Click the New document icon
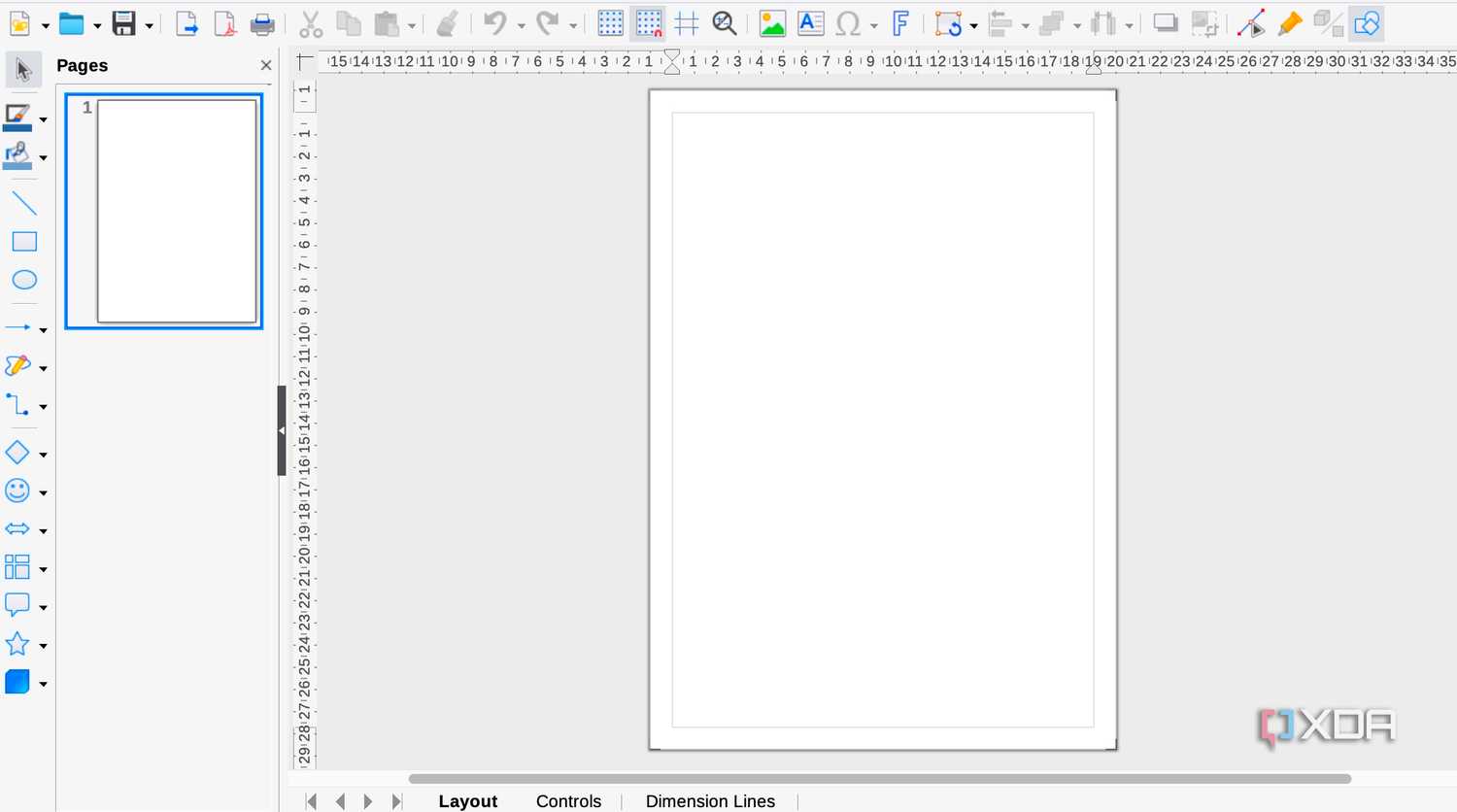1457x812 pixels. [18, 24]
